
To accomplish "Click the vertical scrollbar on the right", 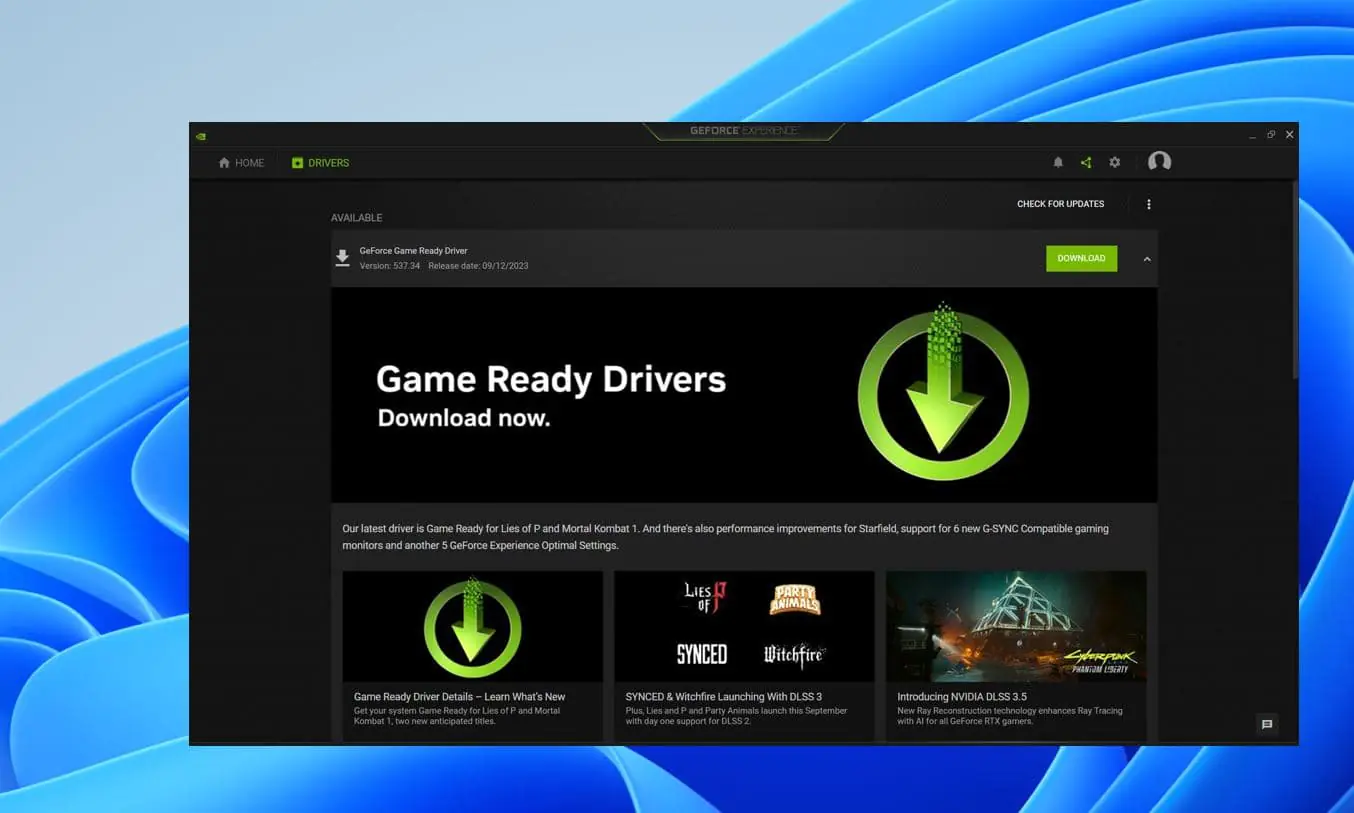I will tap(1294, 280).
